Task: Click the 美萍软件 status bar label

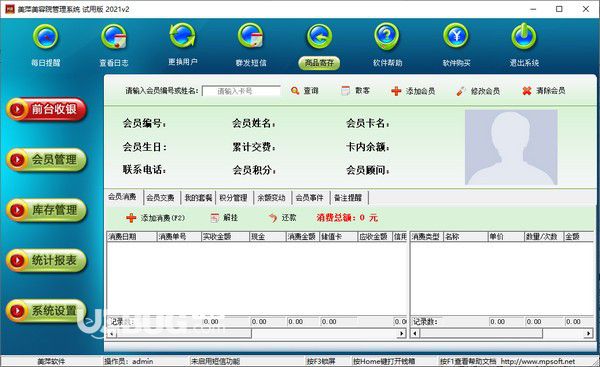Action: [51, 361]
